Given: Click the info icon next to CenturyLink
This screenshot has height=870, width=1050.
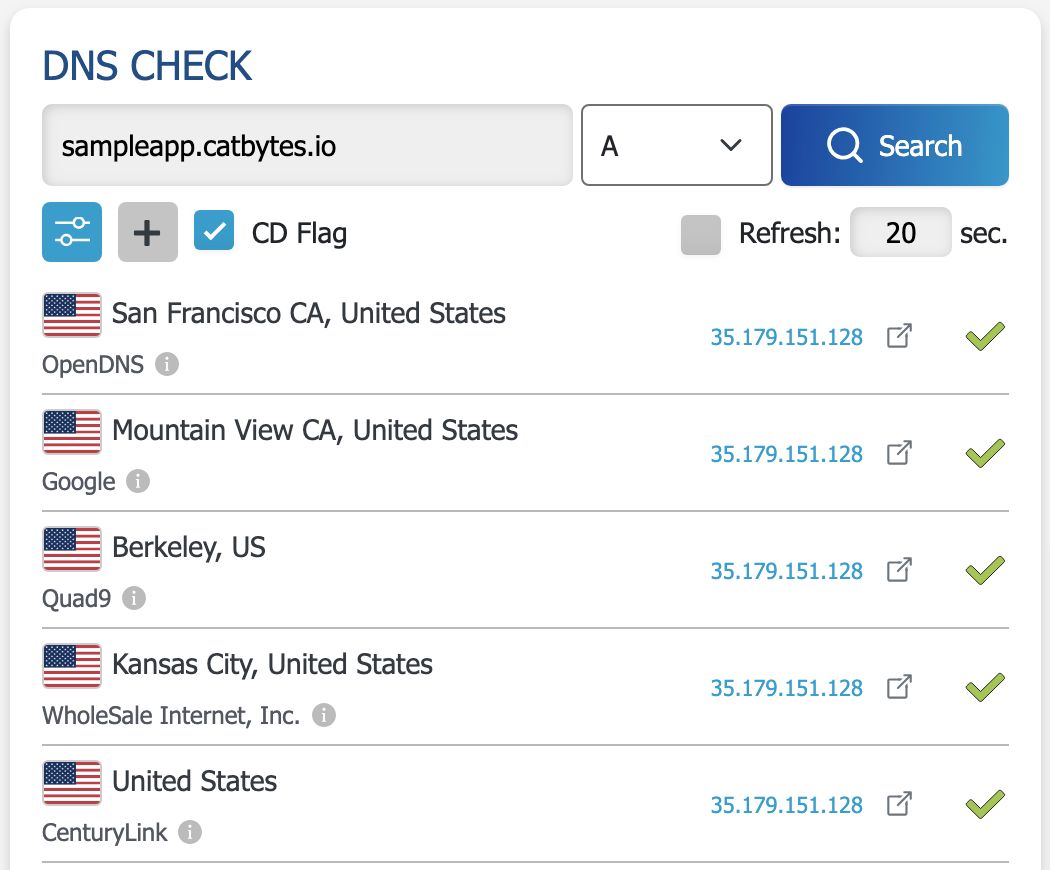Looking at the screenshot, I should click(x=191, y=833).
